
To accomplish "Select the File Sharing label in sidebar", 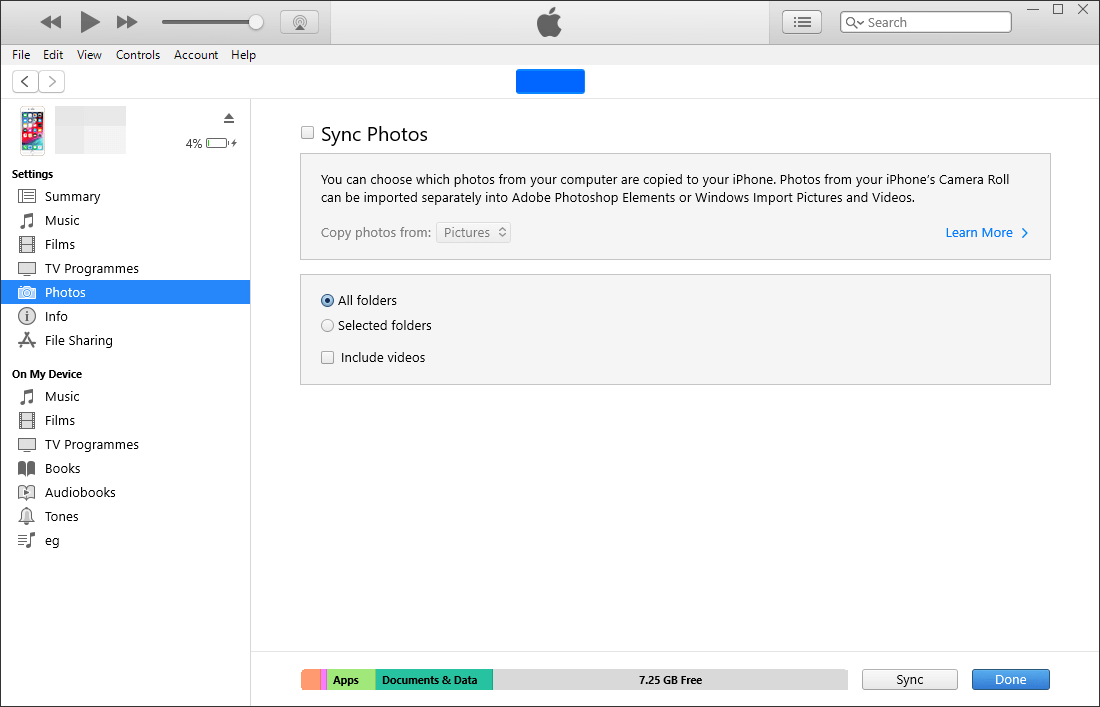I will point(79,340).
